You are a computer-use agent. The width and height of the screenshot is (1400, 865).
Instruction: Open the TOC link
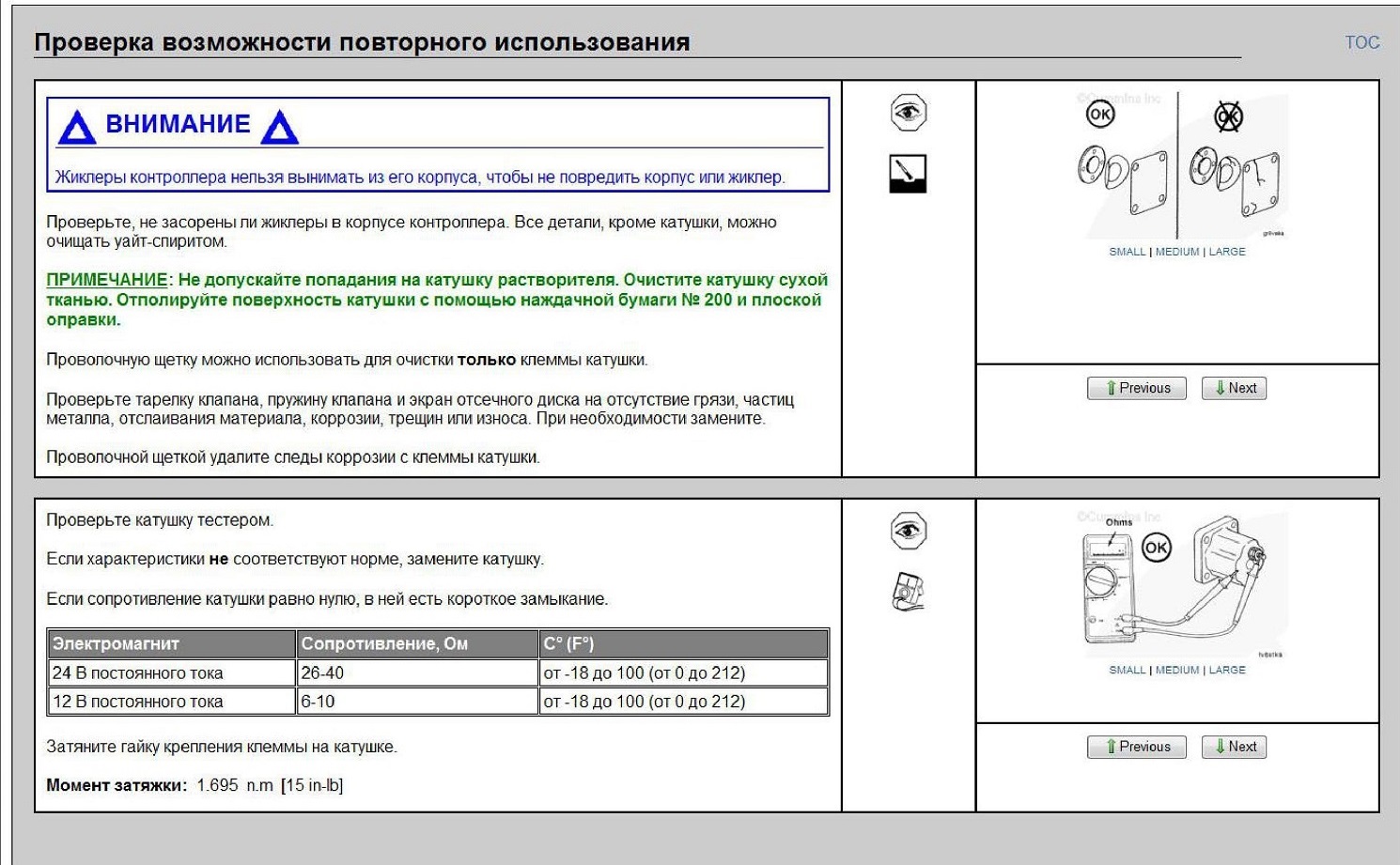click(x=1362, y=42)
